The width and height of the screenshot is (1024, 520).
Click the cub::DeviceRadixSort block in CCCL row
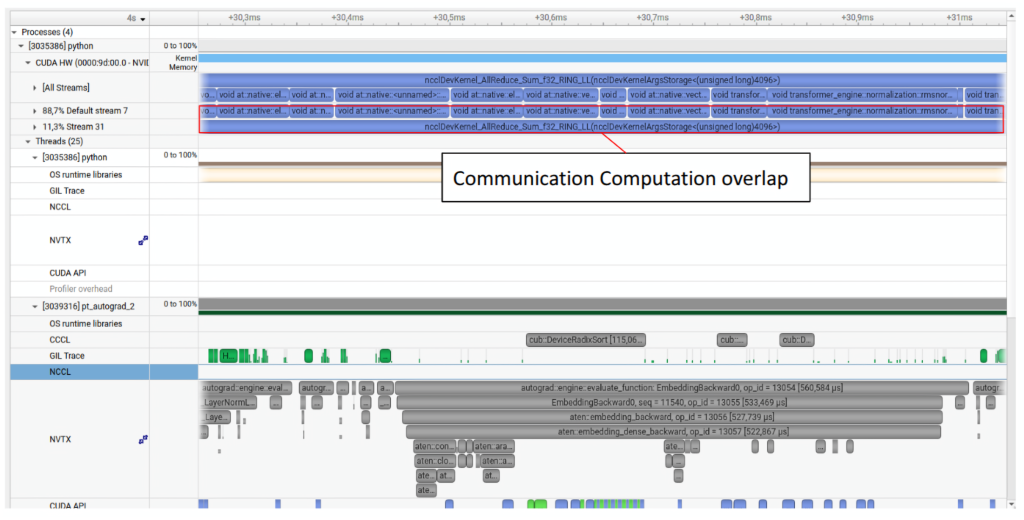(x=586, y=339)
